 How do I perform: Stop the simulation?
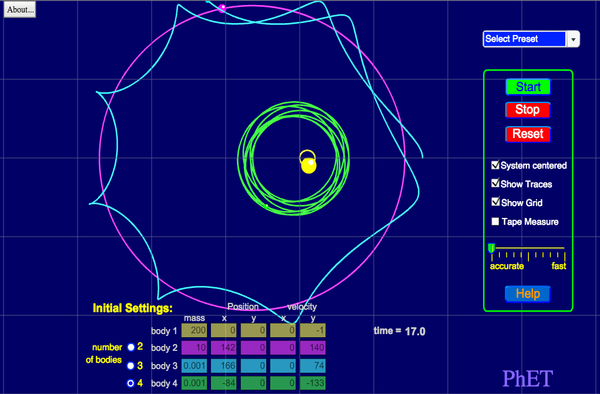tap(528, 110)
